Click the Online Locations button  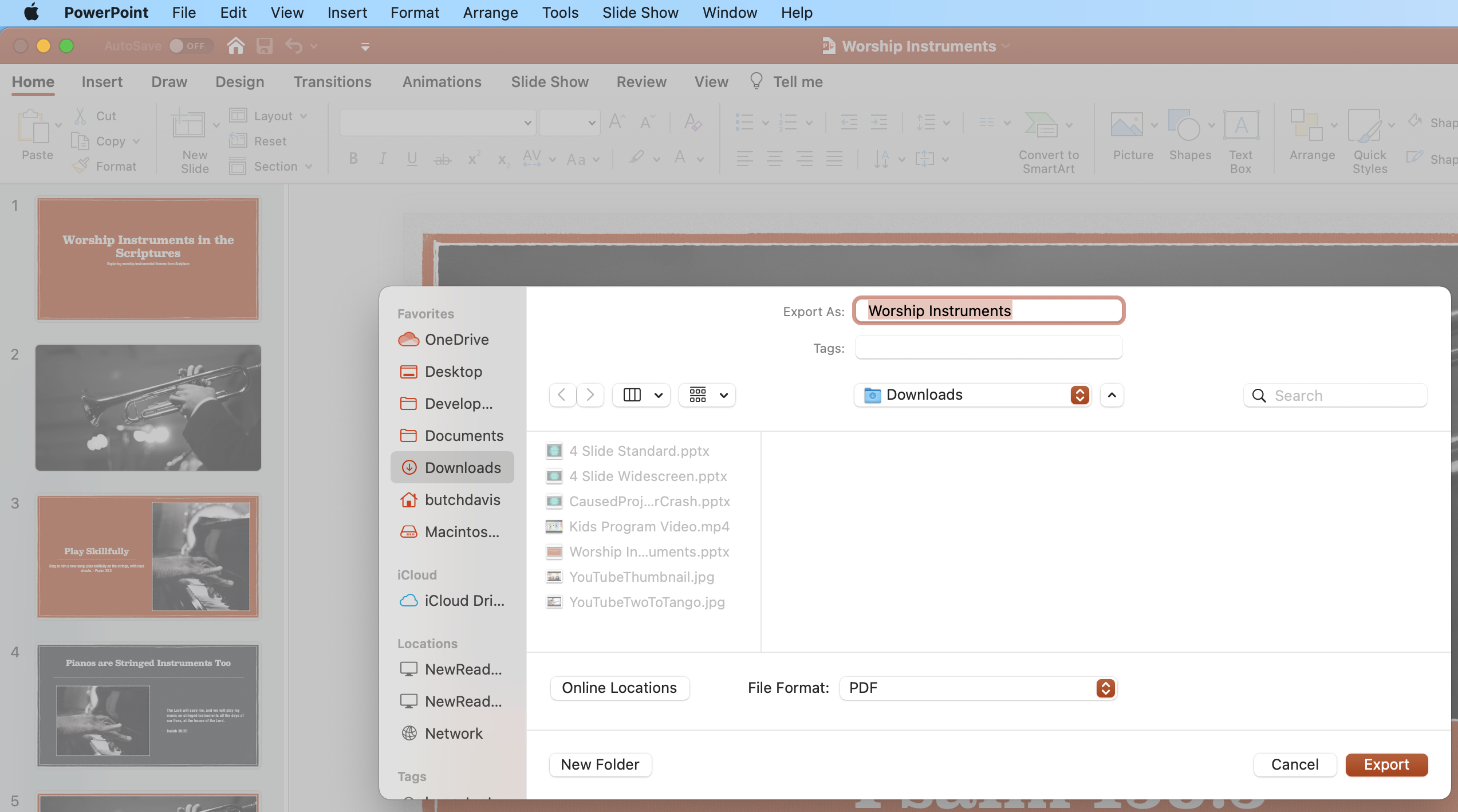[619, 688]
